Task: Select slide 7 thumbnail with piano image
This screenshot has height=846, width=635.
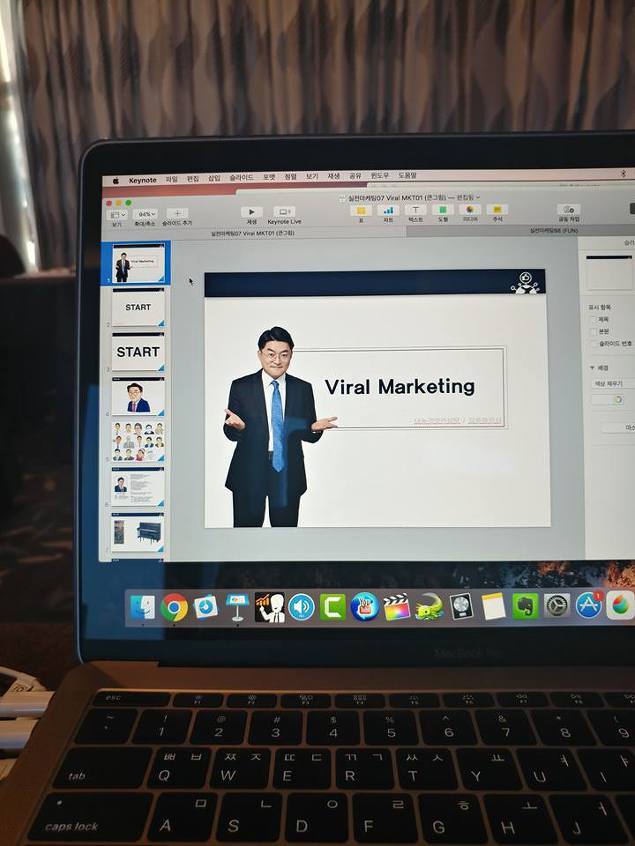Action: point(138,533)
